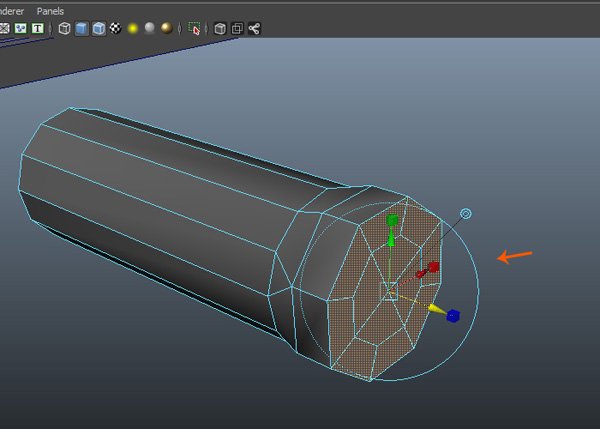
Task: Toggle Isolate Select icon with red cursor
Action: (194, 28)
